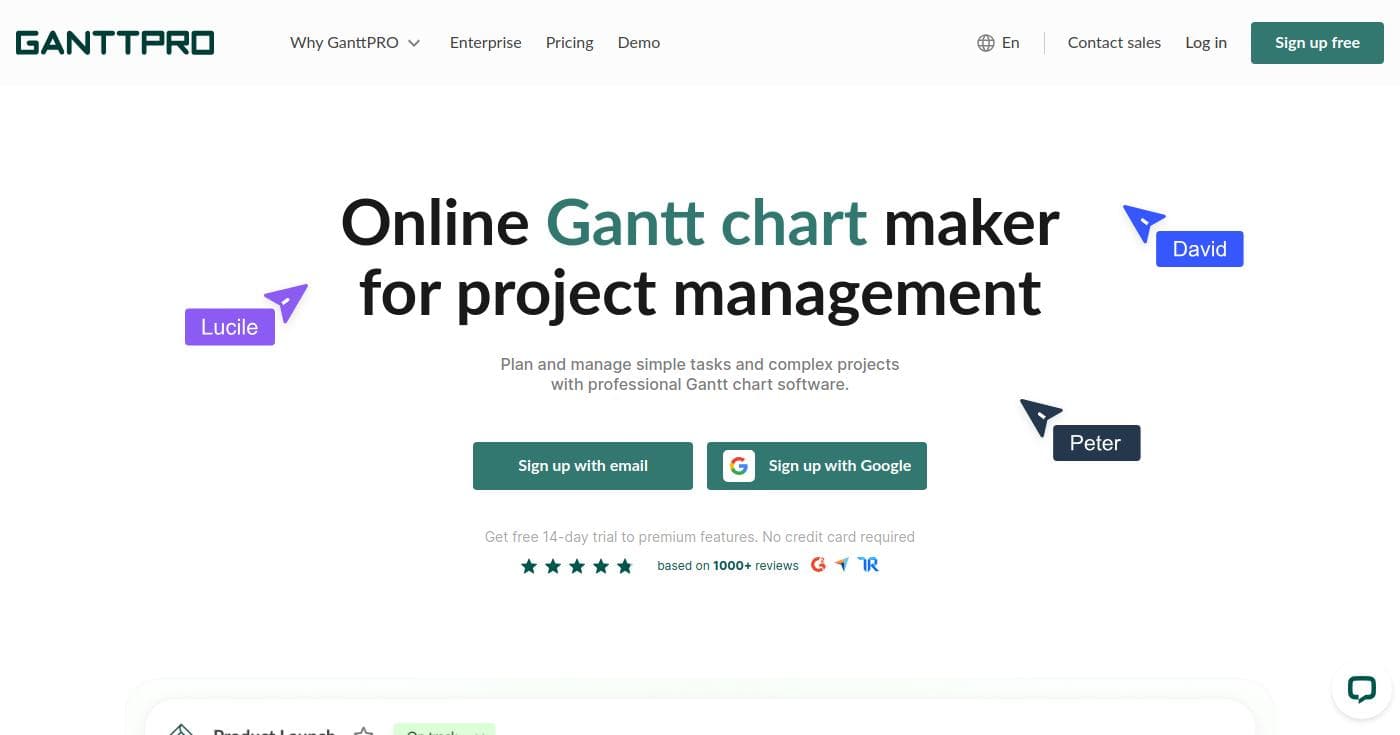
Task: Click the green five-star rating bar
Action: (577, 565)
